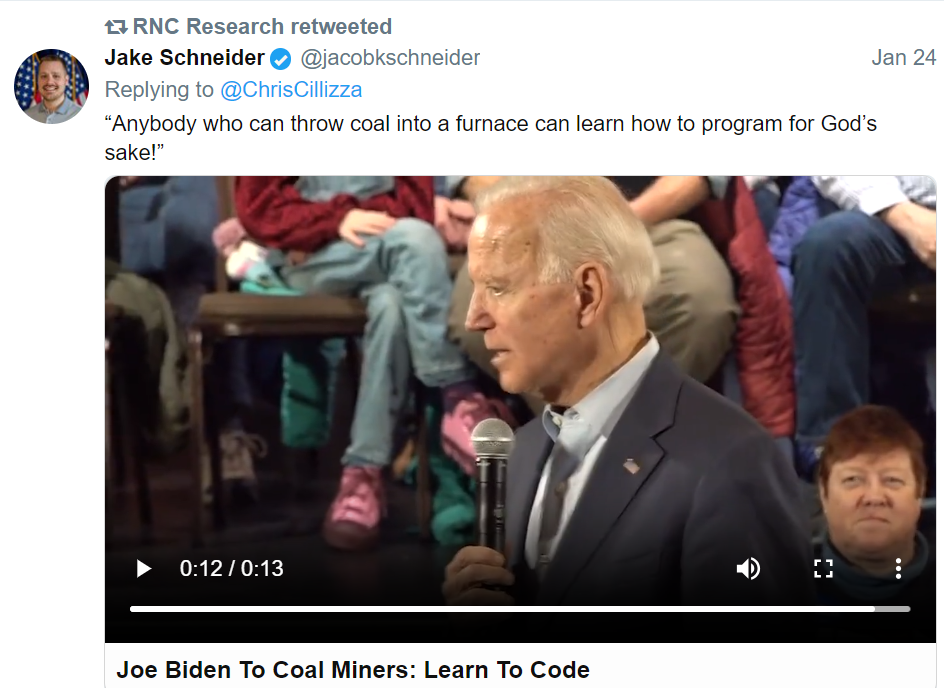Open the @jacobkschneider handle
This screenshot has height=688, width=944.
tap(390, 58)
